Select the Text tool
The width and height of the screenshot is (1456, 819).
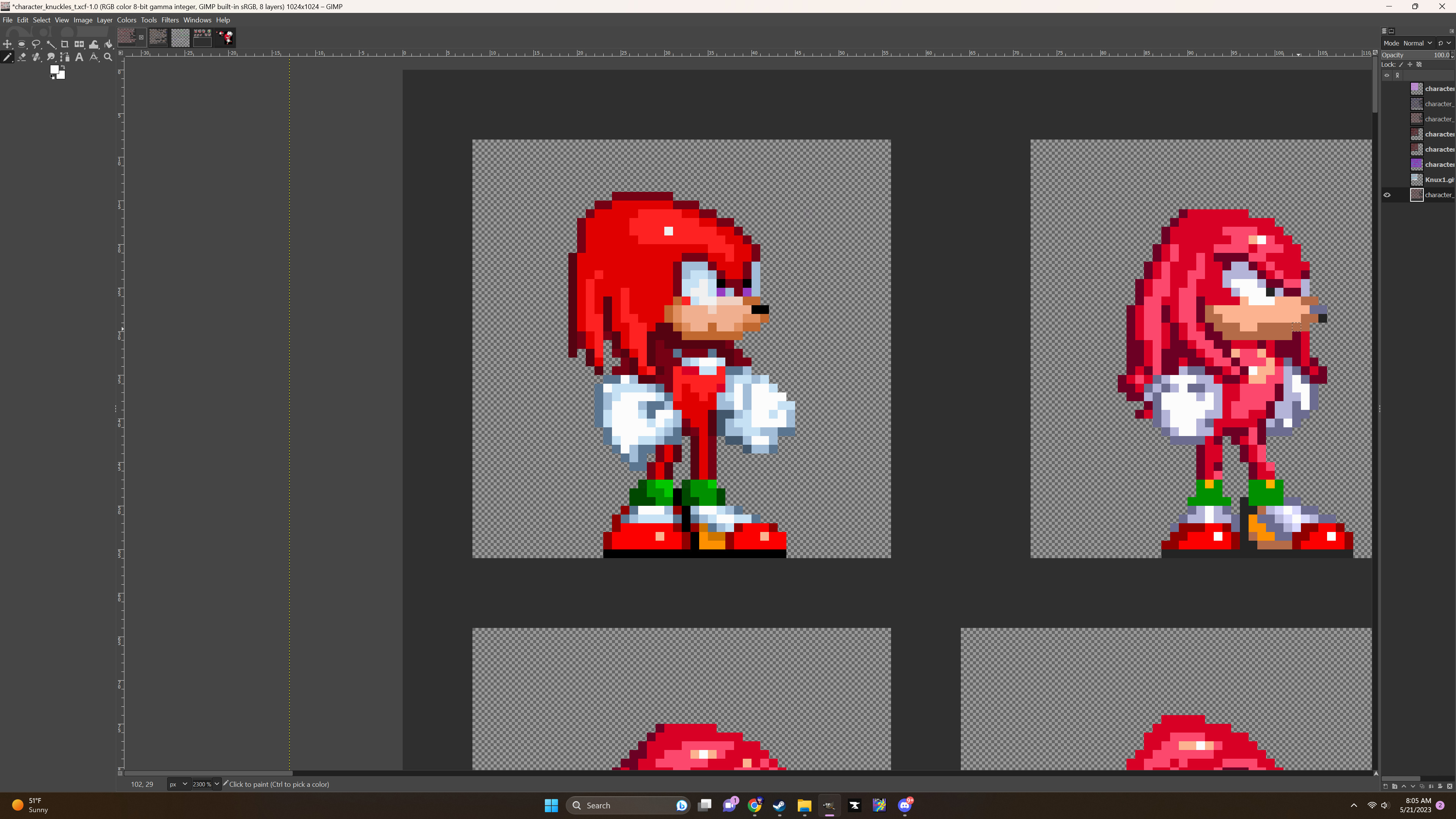click(x=79, y=57)
